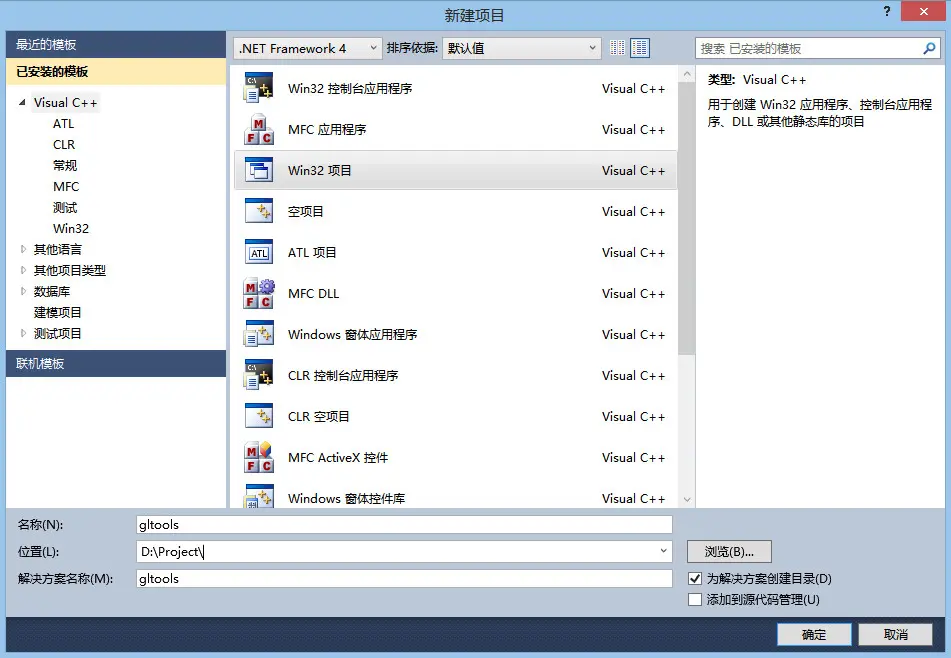The image size is (951, 658).
Task: Select Windows 窗体应用程序 template name
Action: point(352,335)
